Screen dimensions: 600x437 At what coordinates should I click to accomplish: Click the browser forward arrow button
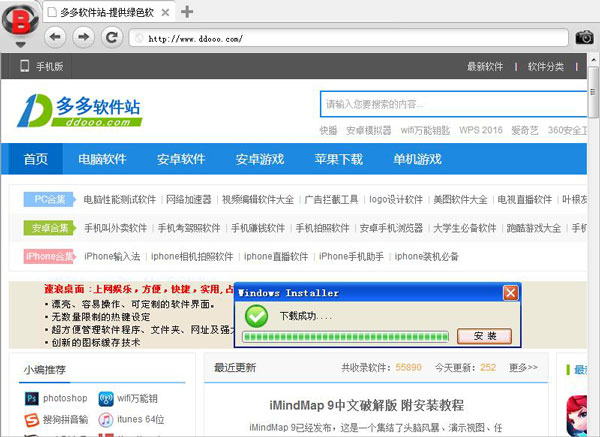(x=83, y=37)
